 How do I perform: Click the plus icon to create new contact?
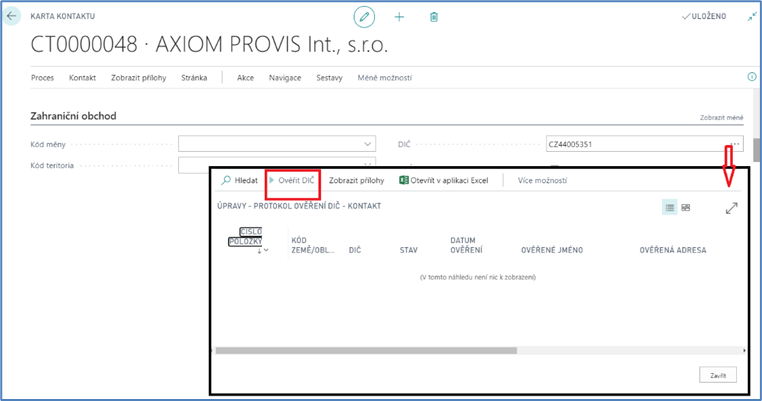[x=399, y=17]
